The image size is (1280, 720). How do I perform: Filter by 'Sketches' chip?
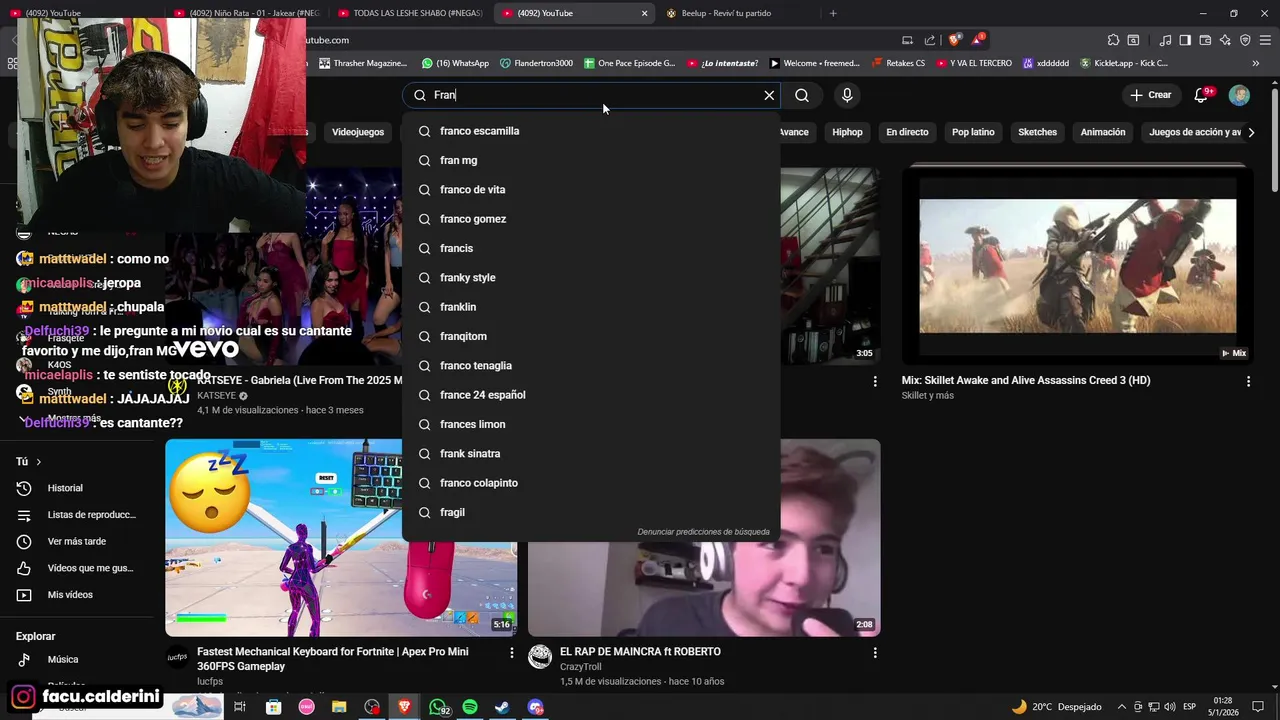[1037, 132]
